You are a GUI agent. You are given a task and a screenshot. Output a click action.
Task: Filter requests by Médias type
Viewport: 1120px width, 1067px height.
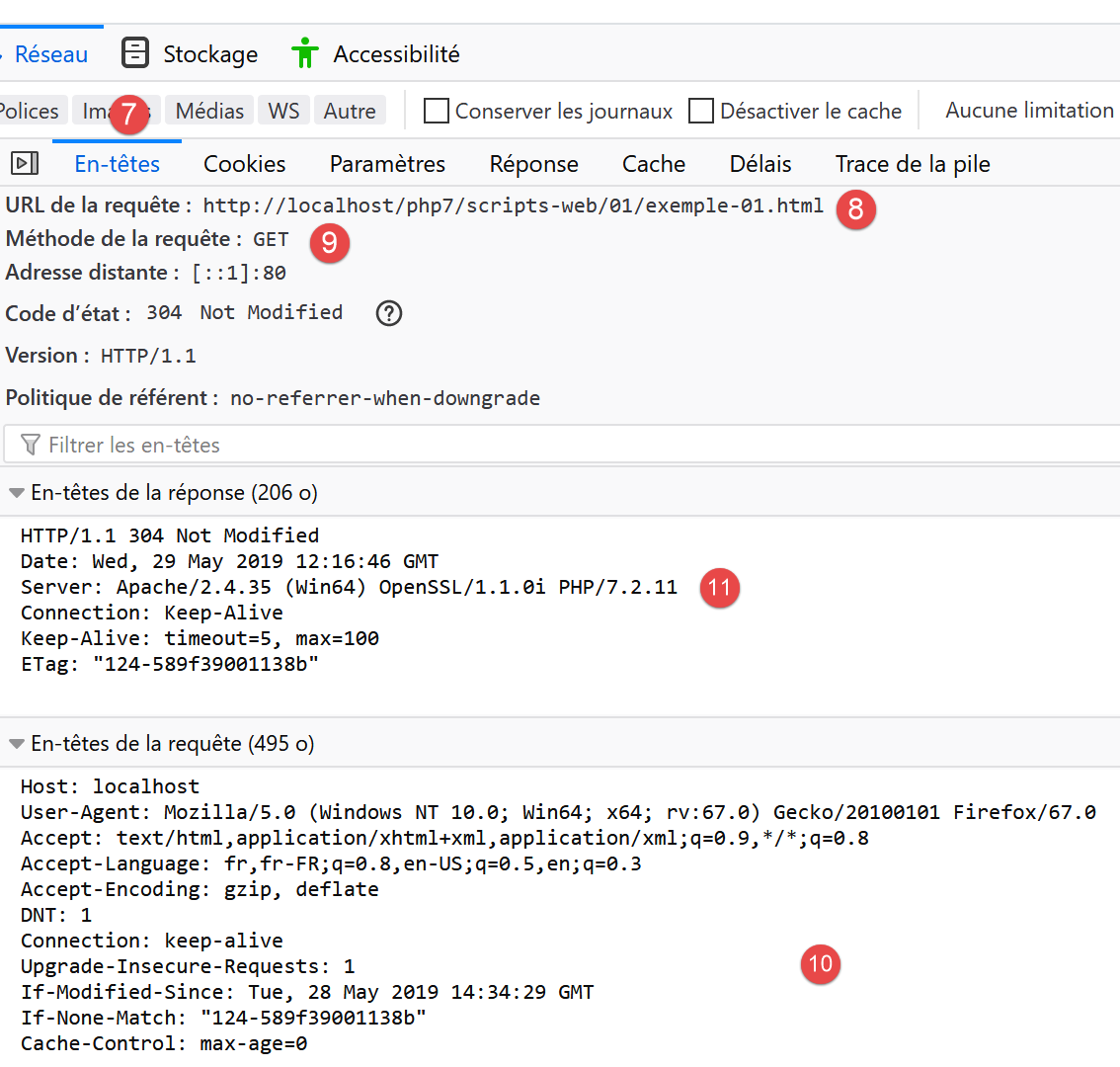pyautogui.click(x=209, y=111)
